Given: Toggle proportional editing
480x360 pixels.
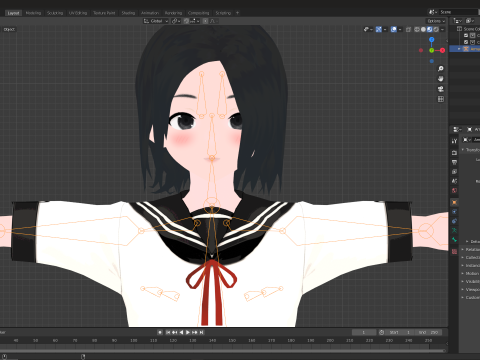Looking at the screenshot, I should point(205,21).
